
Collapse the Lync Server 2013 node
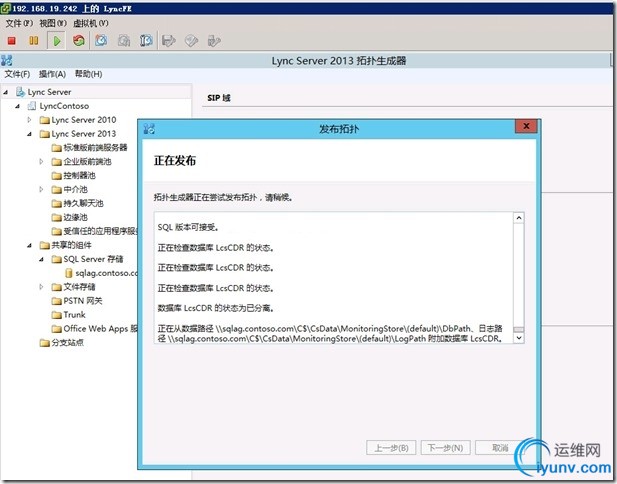tap(29, 134)
